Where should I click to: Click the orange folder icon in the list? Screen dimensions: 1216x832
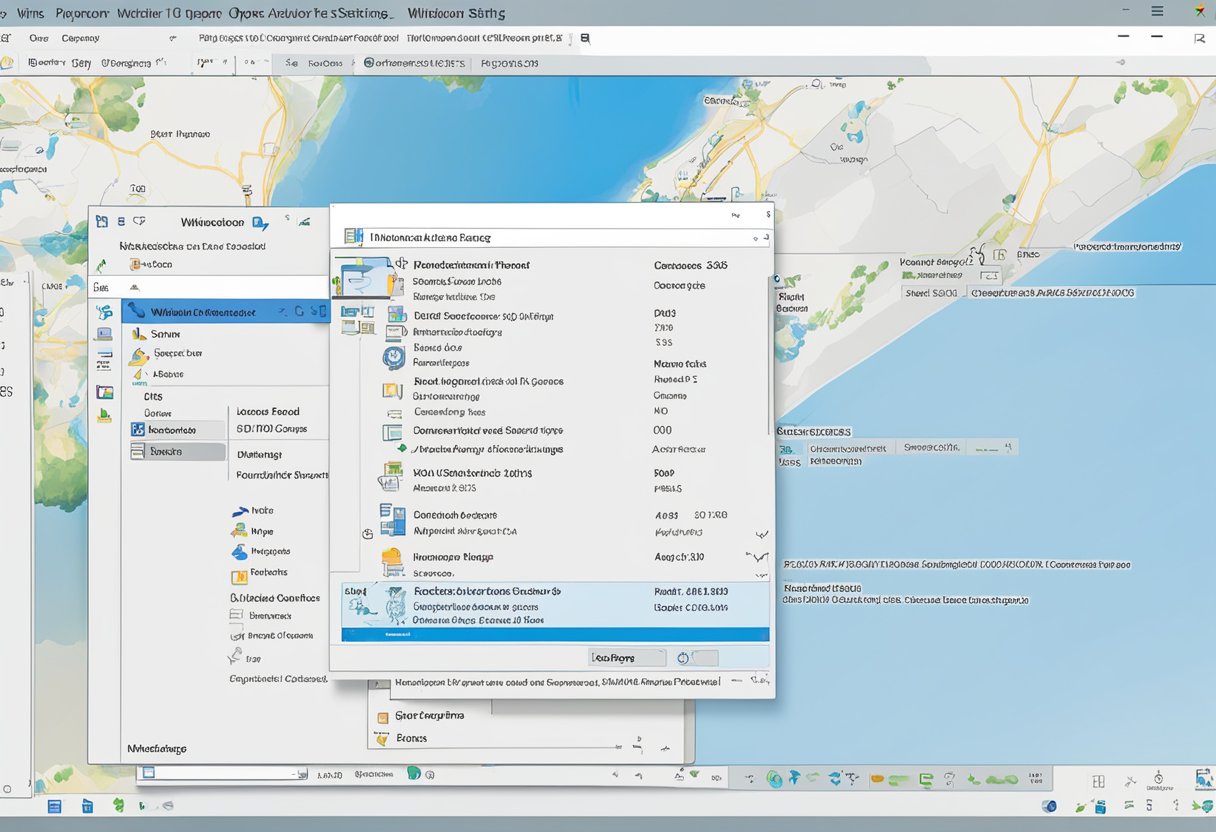pos(392,560)
